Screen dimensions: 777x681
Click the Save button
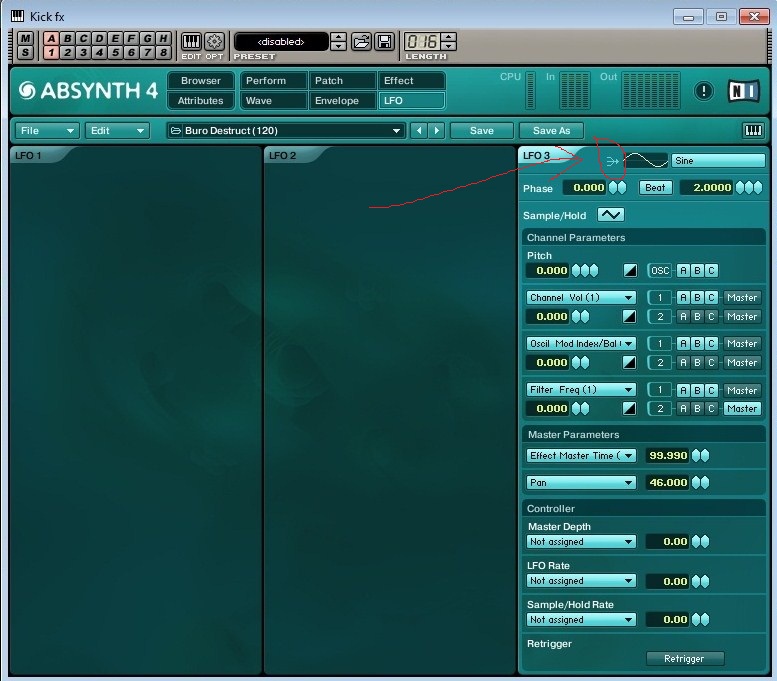pos(482,130)
